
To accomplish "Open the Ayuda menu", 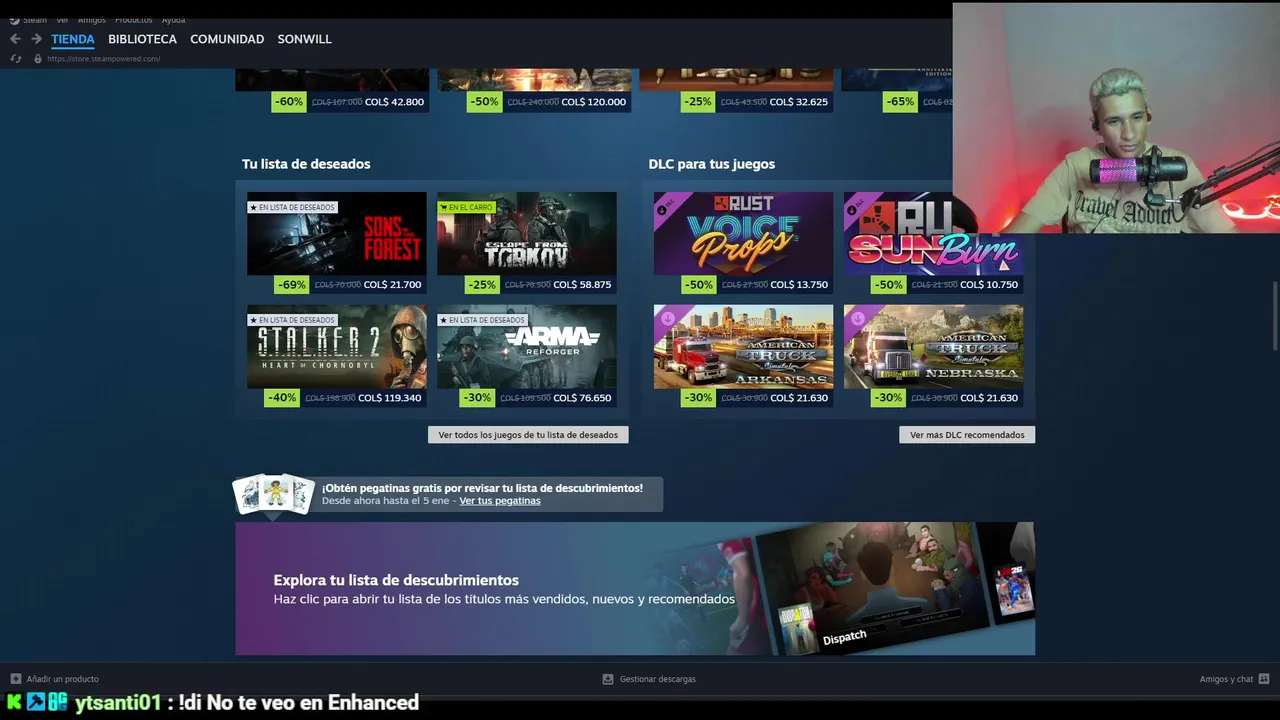I will click(x=173, y=20).
